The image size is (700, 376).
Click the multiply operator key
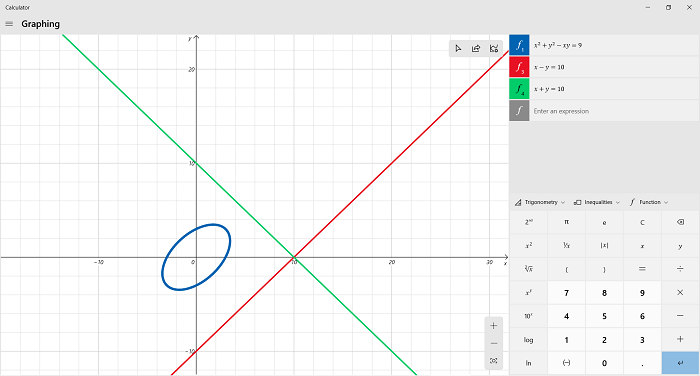pos(680,292)
